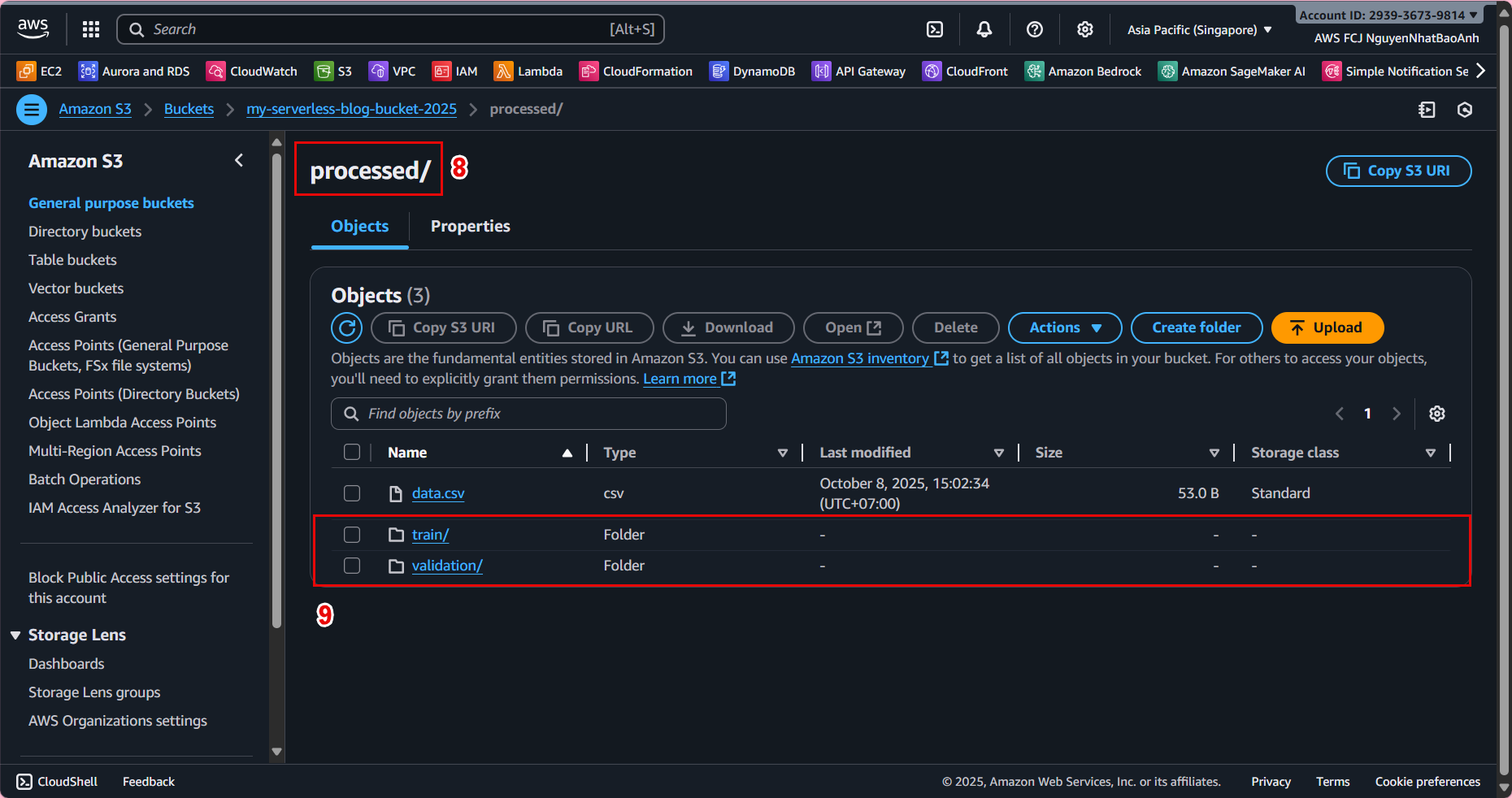Image resolution: width=1512 pixels, height=798 pixels.
Task: Check the data.csv row checkbox
Action: [352, 493]
